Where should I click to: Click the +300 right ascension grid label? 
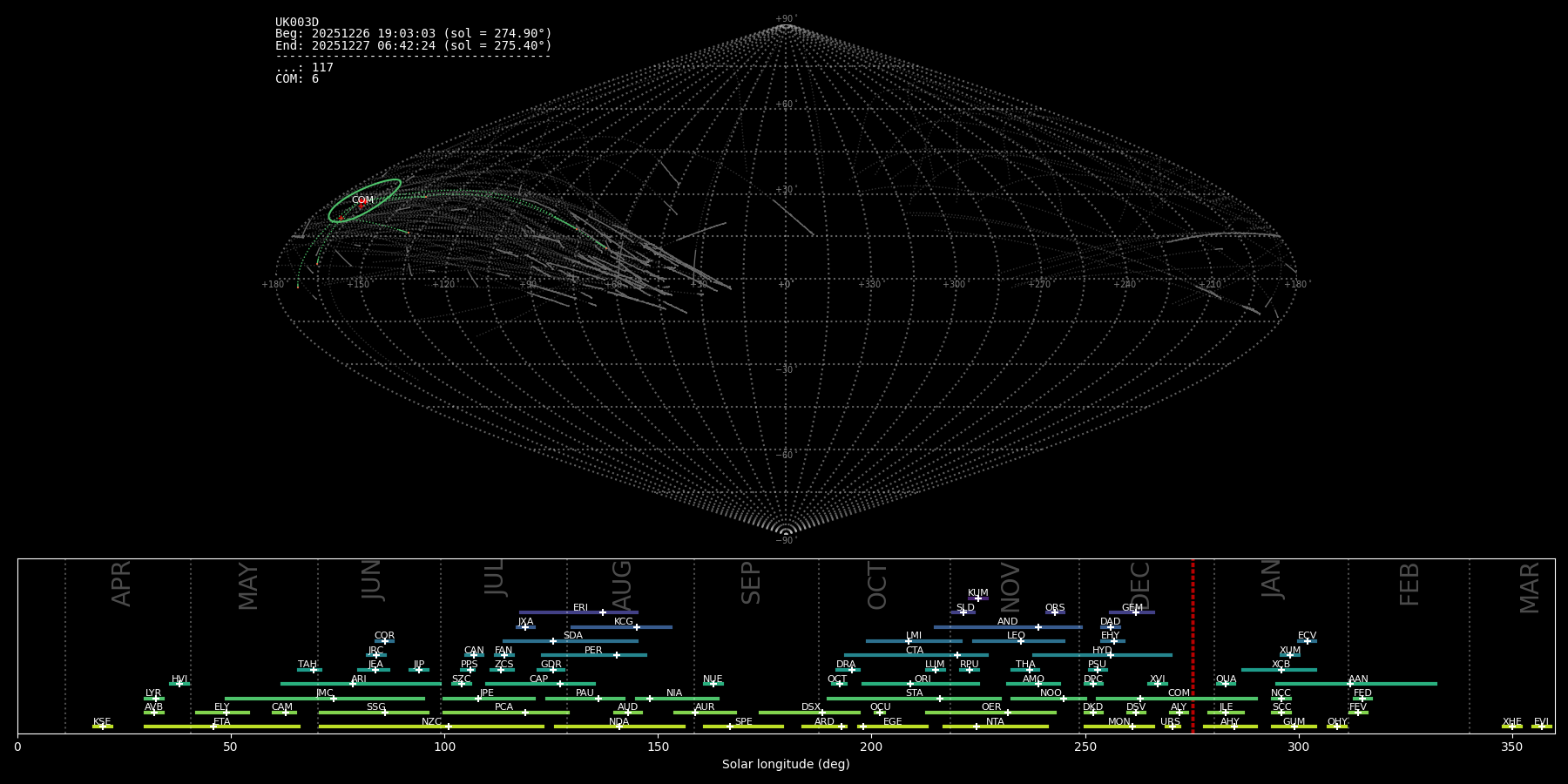954,285
